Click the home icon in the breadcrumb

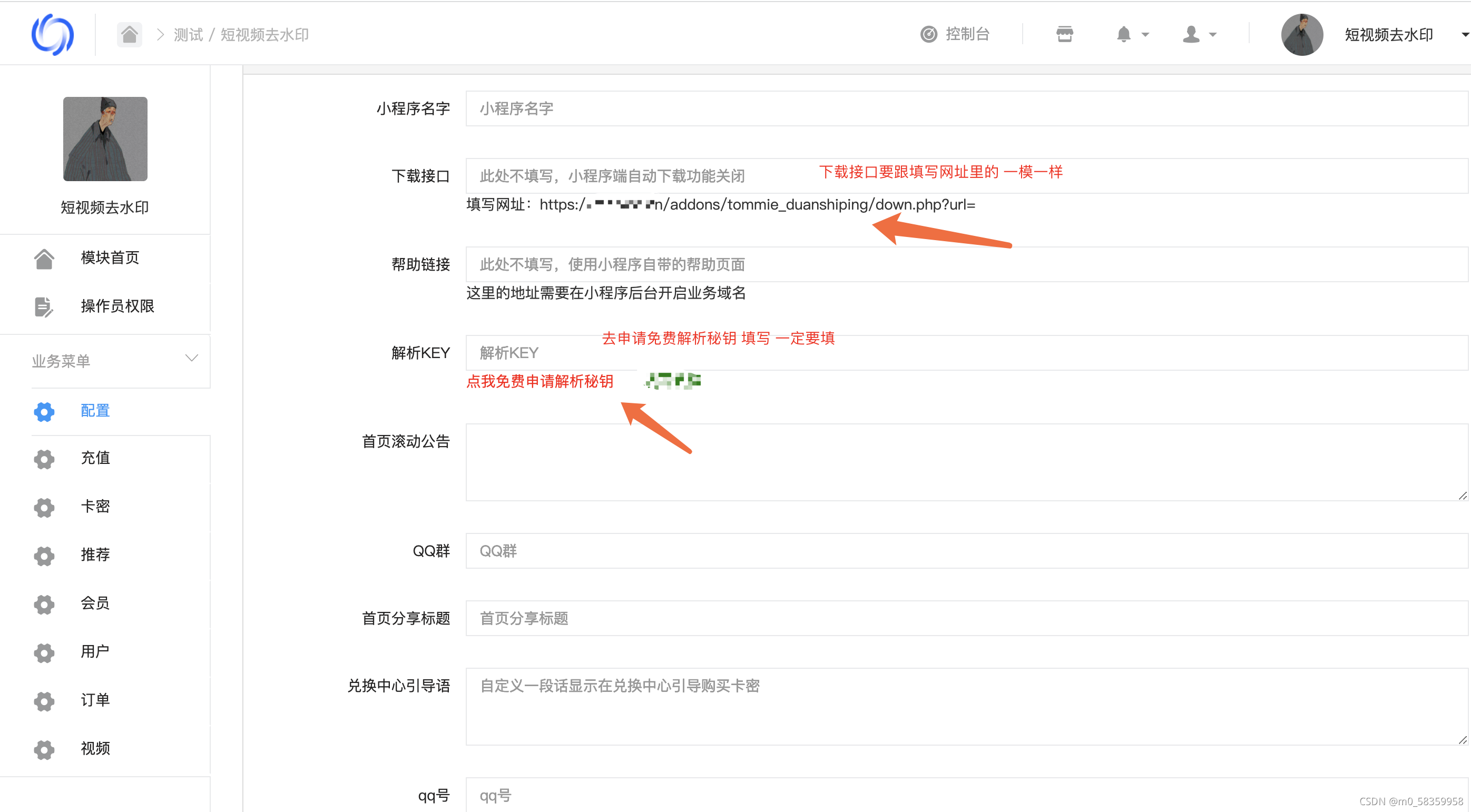point(129,34)
